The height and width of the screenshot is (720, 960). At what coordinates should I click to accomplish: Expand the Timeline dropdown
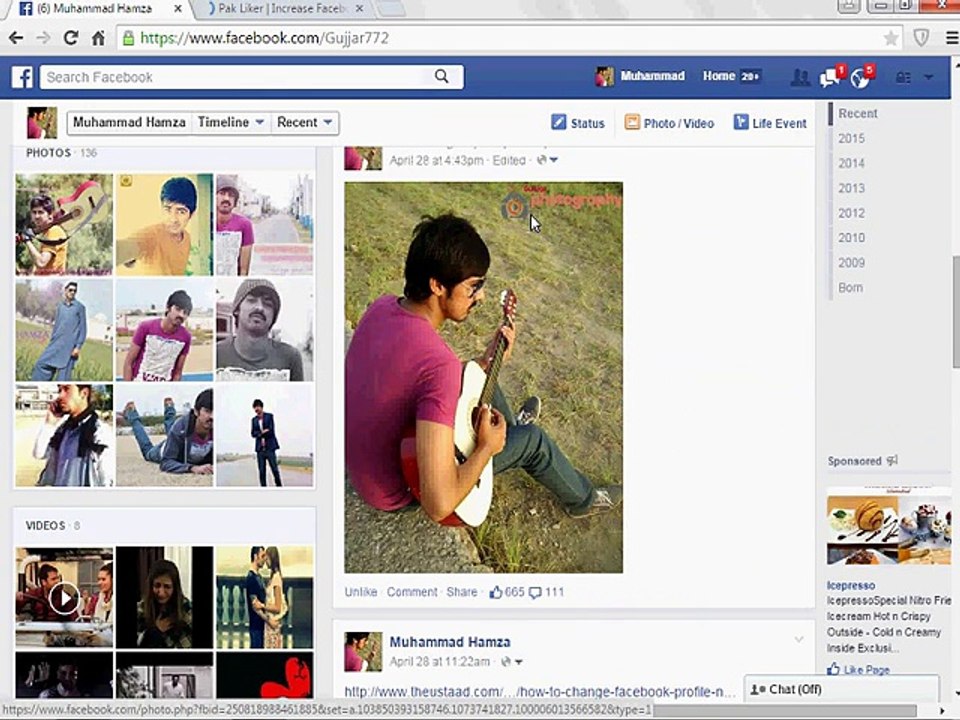[x=231, y=122]
